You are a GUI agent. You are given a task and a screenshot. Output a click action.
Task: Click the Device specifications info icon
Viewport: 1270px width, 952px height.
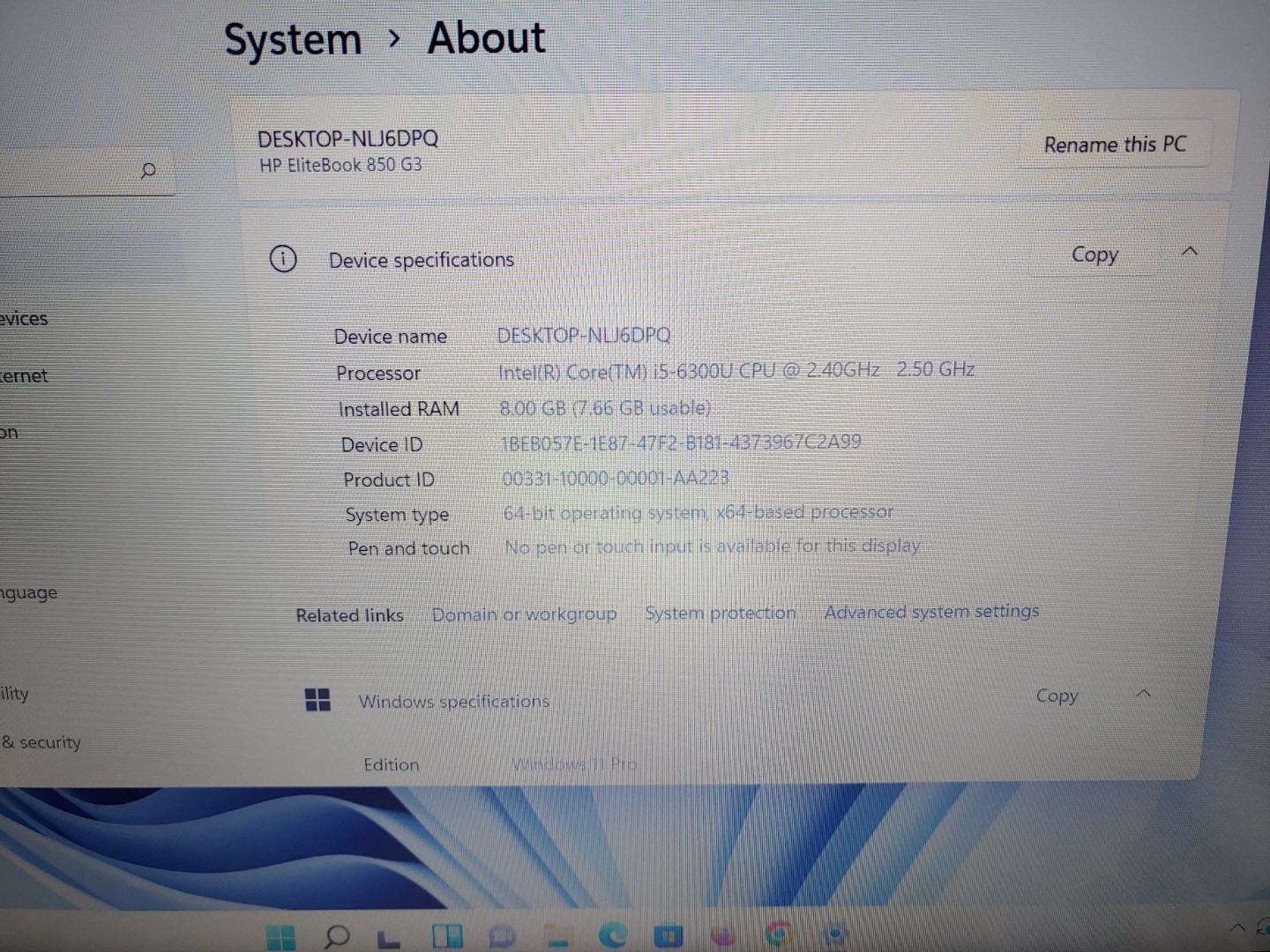283,259
